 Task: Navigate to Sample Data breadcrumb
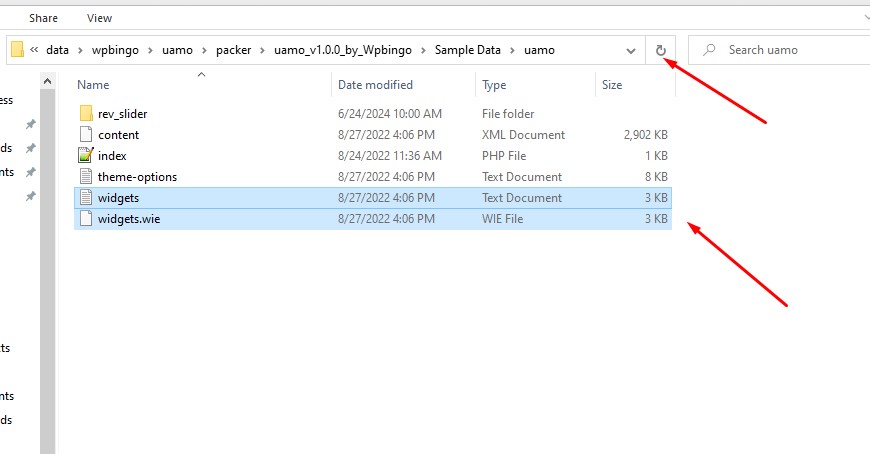pos(468,50)
